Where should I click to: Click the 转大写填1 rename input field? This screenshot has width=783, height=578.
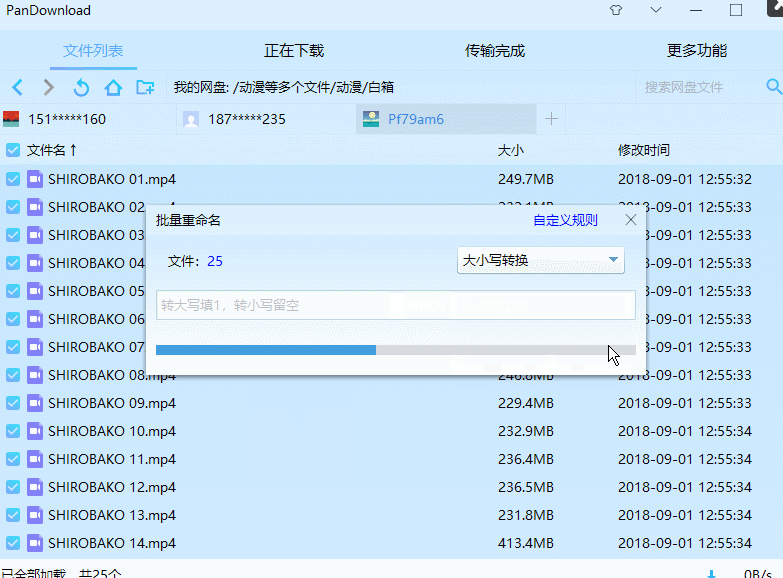point(395,305)
